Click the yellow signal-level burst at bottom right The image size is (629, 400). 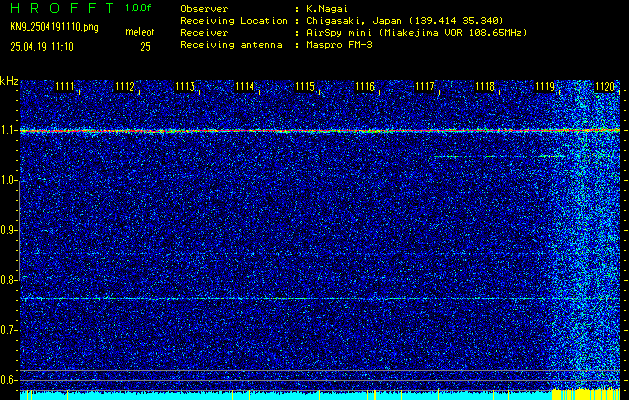click(x=586, y=394)
